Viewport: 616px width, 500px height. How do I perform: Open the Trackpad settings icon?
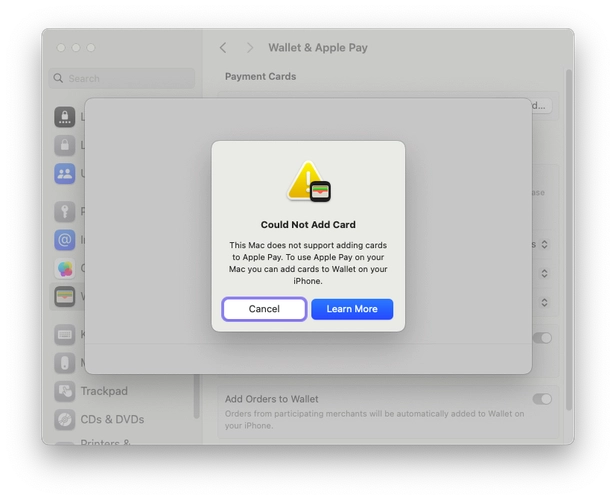coord(65,391)
